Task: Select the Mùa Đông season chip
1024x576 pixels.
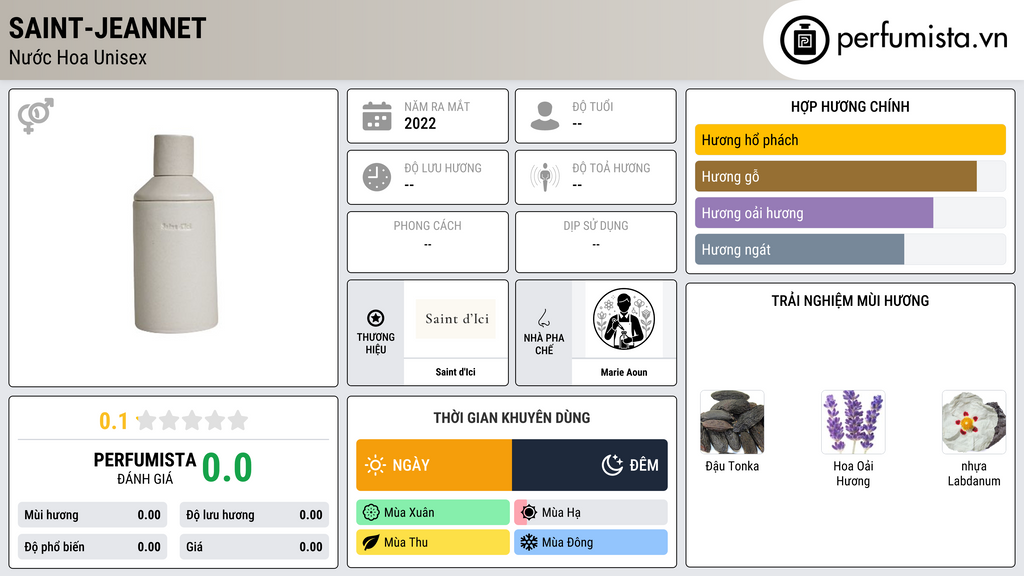Action: [x=591, y=542]
